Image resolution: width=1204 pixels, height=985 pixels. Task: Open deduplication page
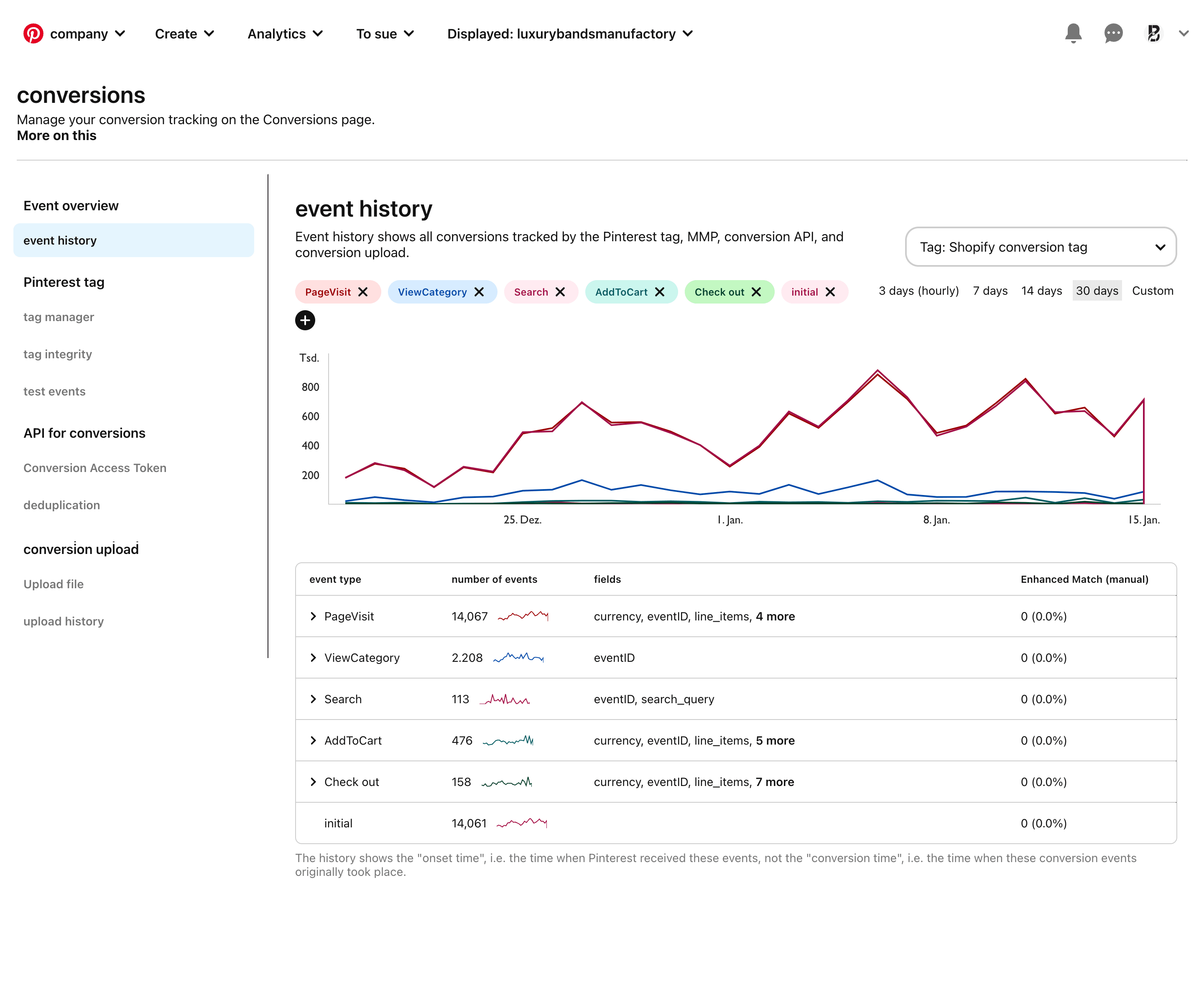pos(61,505)
